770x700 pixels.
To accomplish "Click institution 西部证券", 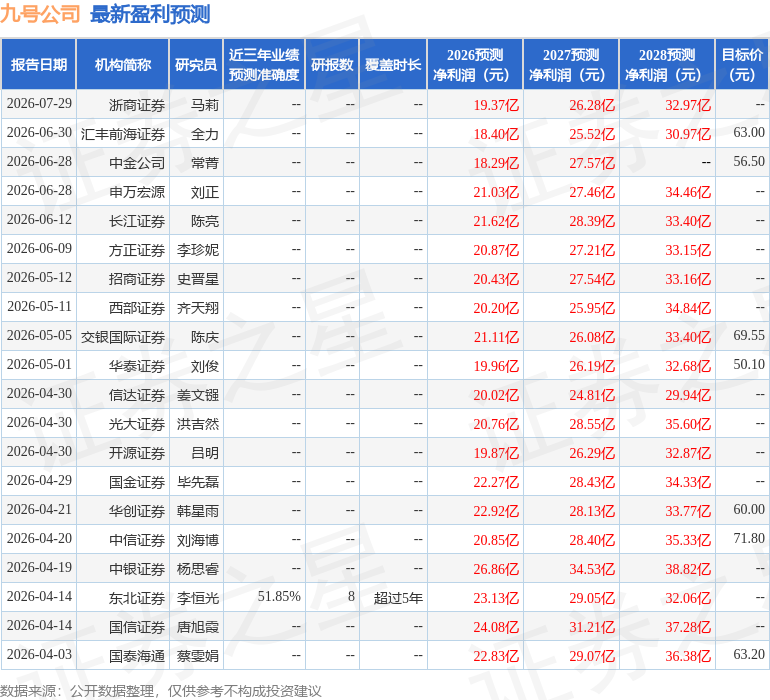I will (x=137, y=308).
